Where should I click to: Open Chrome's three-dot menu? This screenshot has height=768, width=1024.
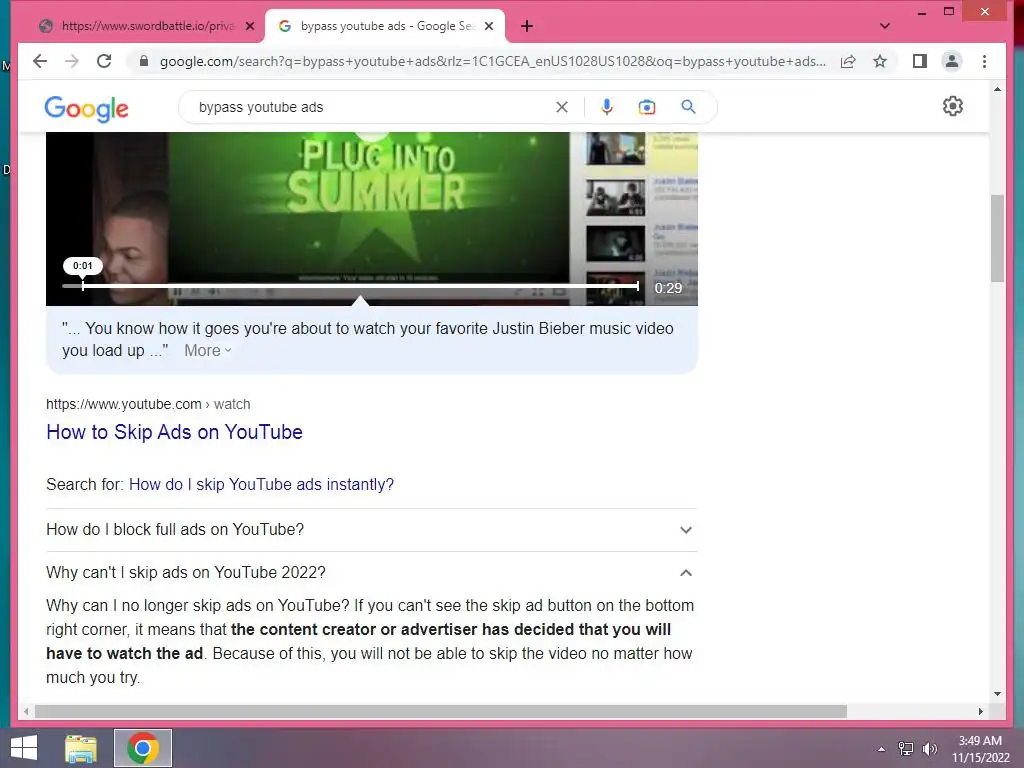click(984, 61)
